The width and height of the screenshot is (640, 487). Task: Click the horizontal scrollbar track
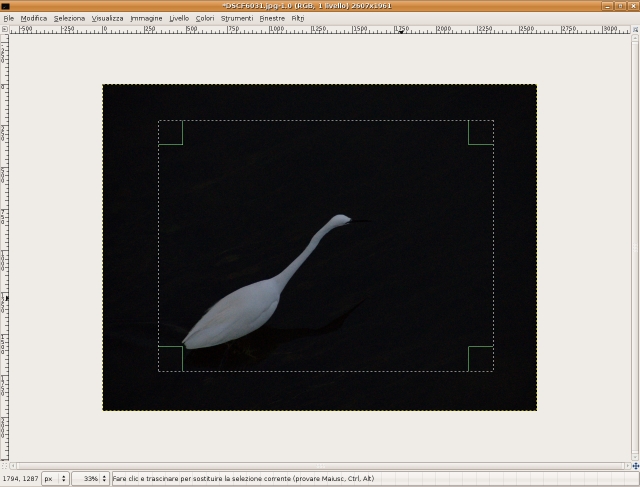coord(320,466)
